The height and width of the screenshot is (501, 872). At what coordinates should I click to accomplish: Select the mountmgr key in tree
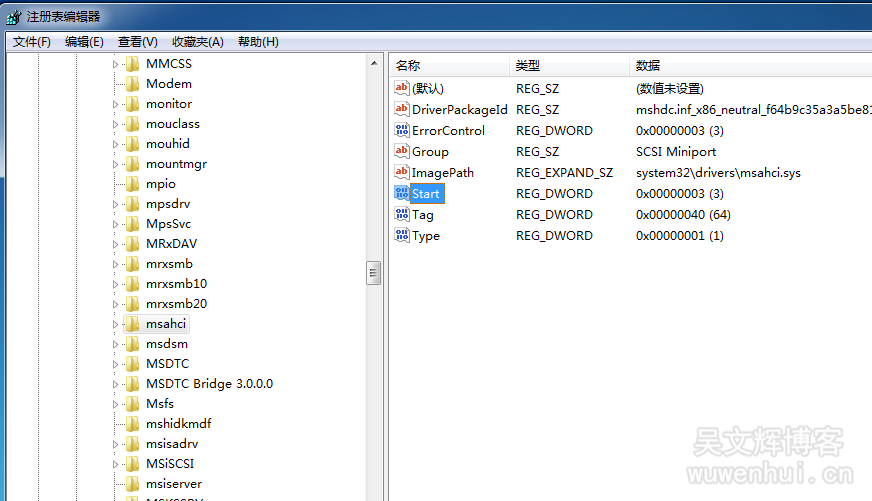[x=176, y=164]
